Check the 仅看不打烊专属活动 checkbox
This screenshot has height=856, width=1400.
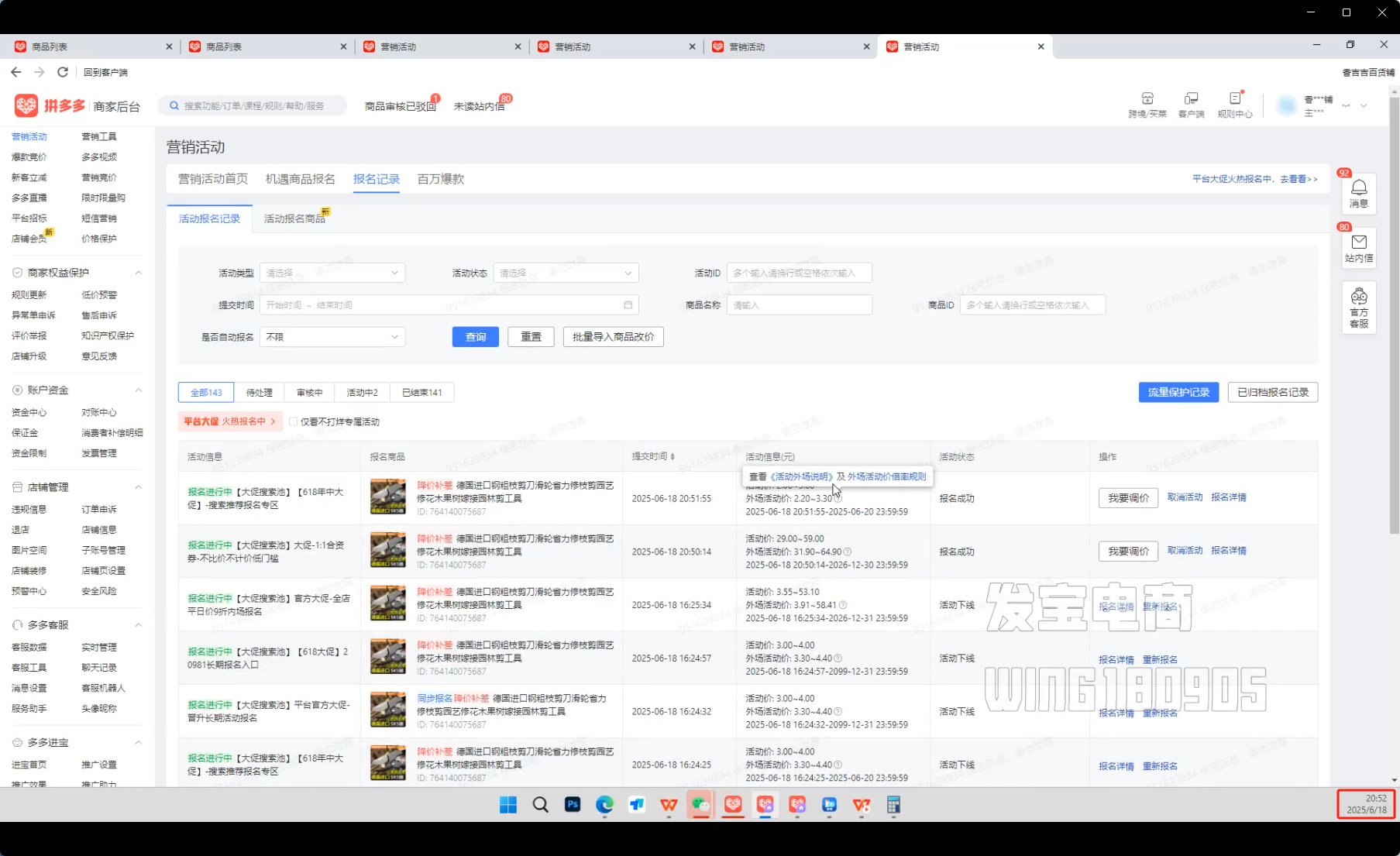pyautogui.click(x=294, y=422)
